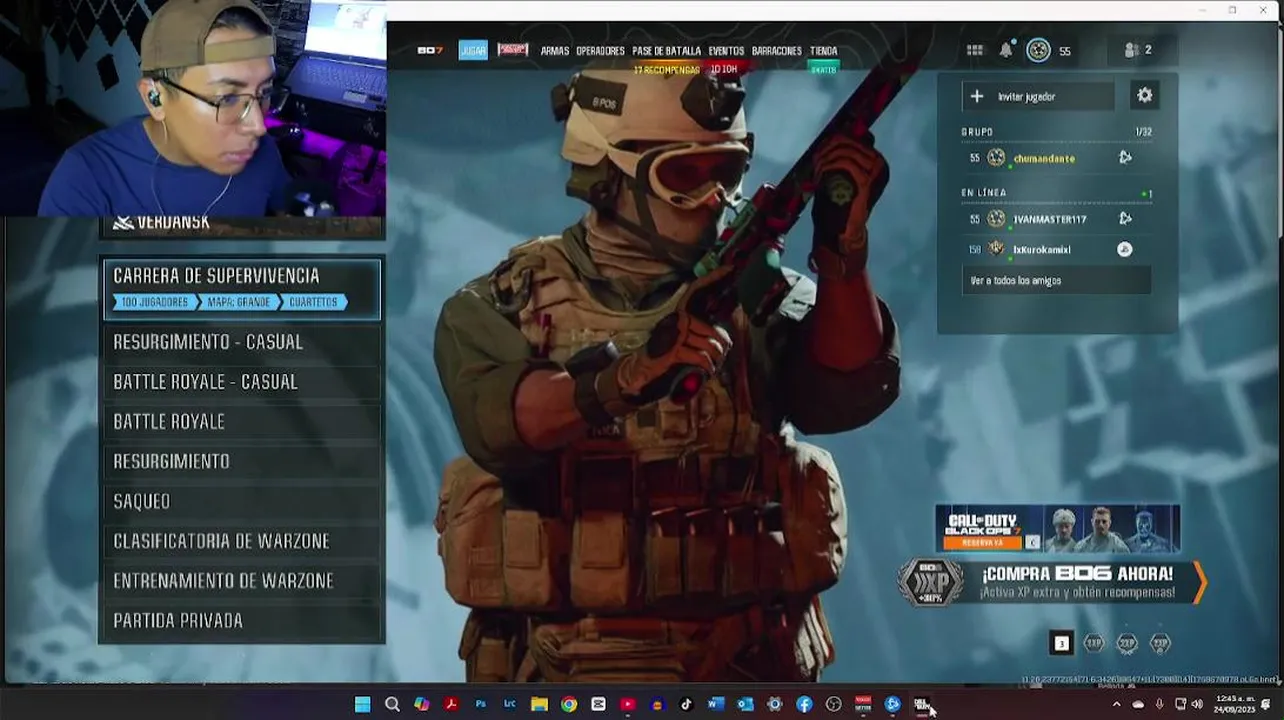Viewport: 1284px width, 720px height.
Task: Click the plus icon beside Invitar jugador
Action: (977, 96)
